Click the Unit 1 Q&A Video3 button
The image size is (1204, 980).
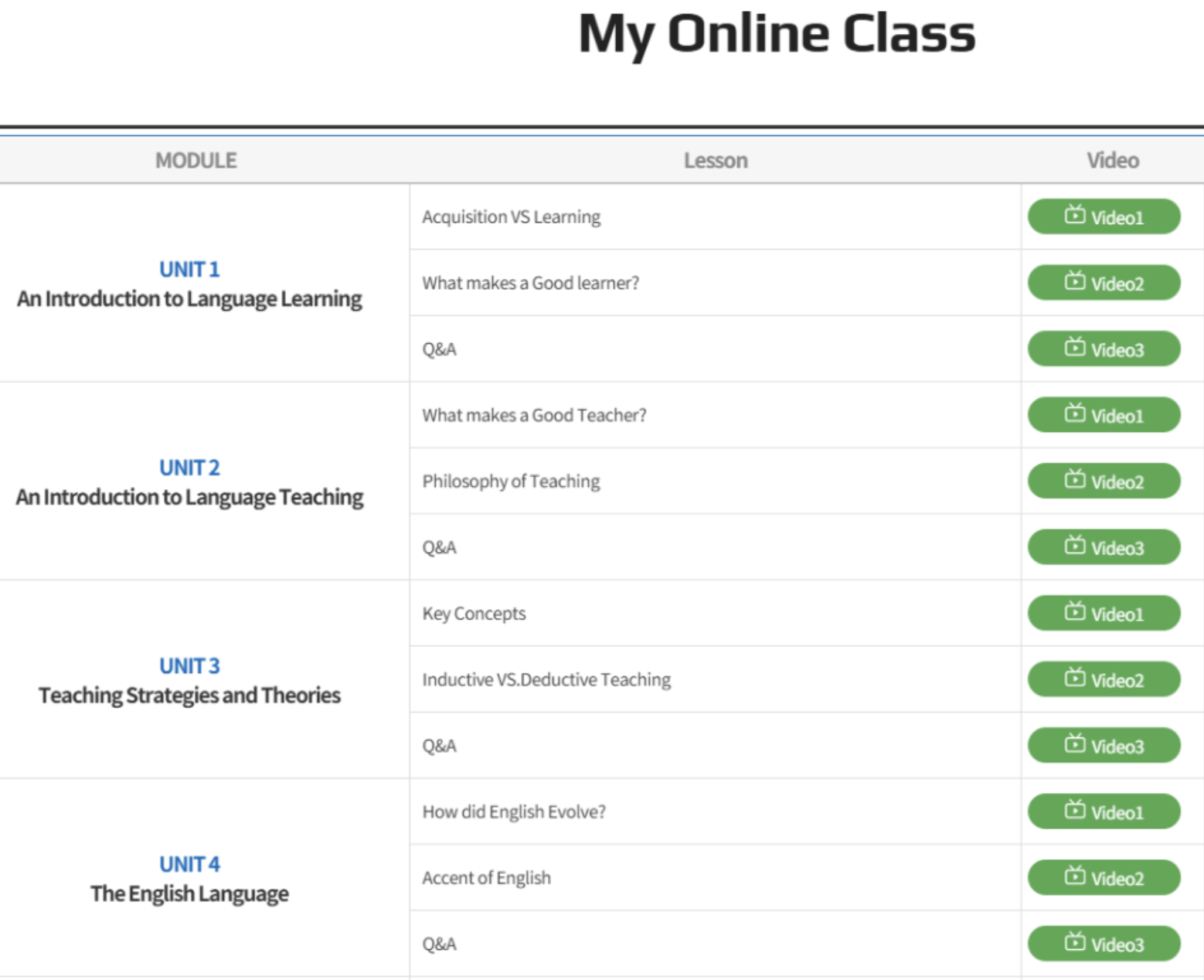(x=1104, y=349)
